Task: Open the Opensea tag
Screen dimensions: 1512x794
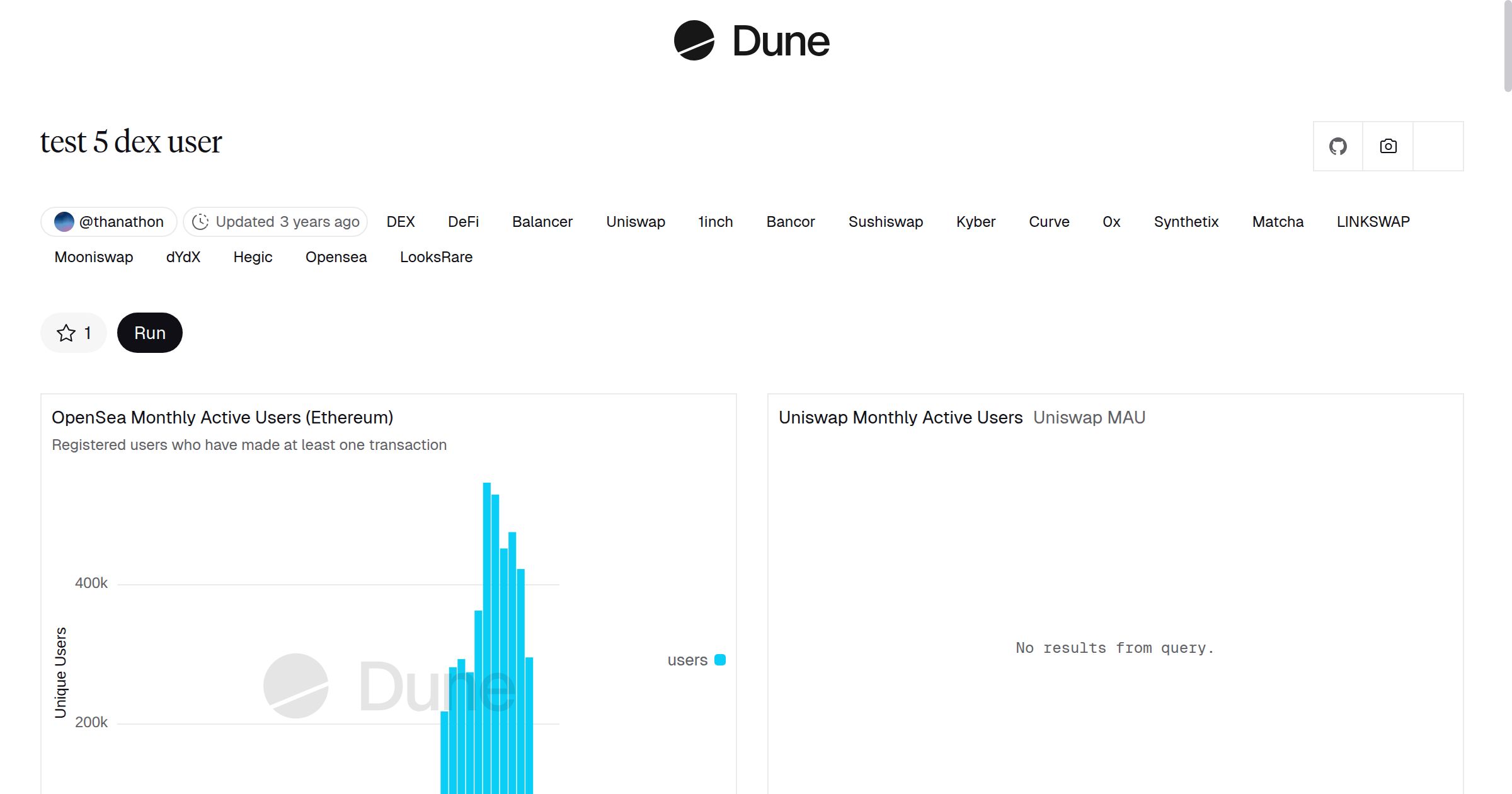Action: [x=336, y=257]
